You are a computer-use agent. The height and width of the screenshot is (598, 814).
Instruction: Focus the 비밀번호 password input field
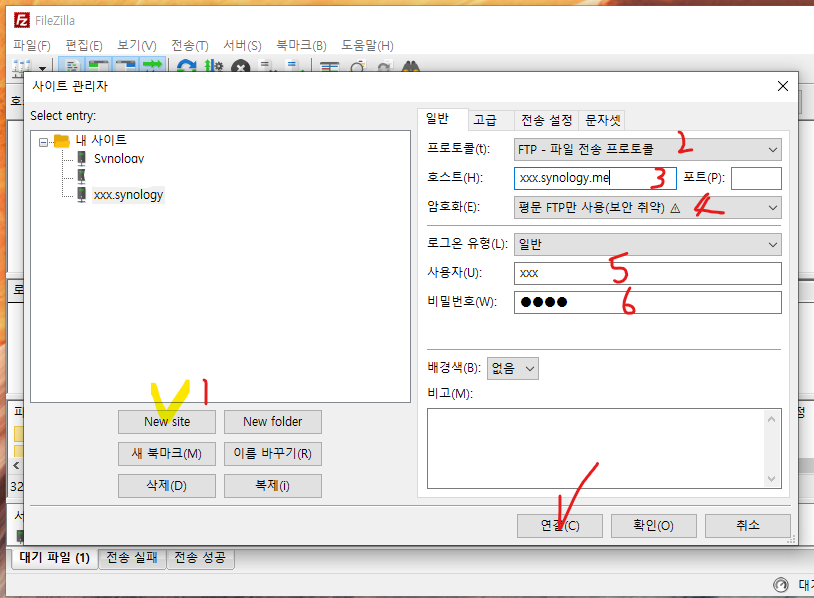(647, 303)
